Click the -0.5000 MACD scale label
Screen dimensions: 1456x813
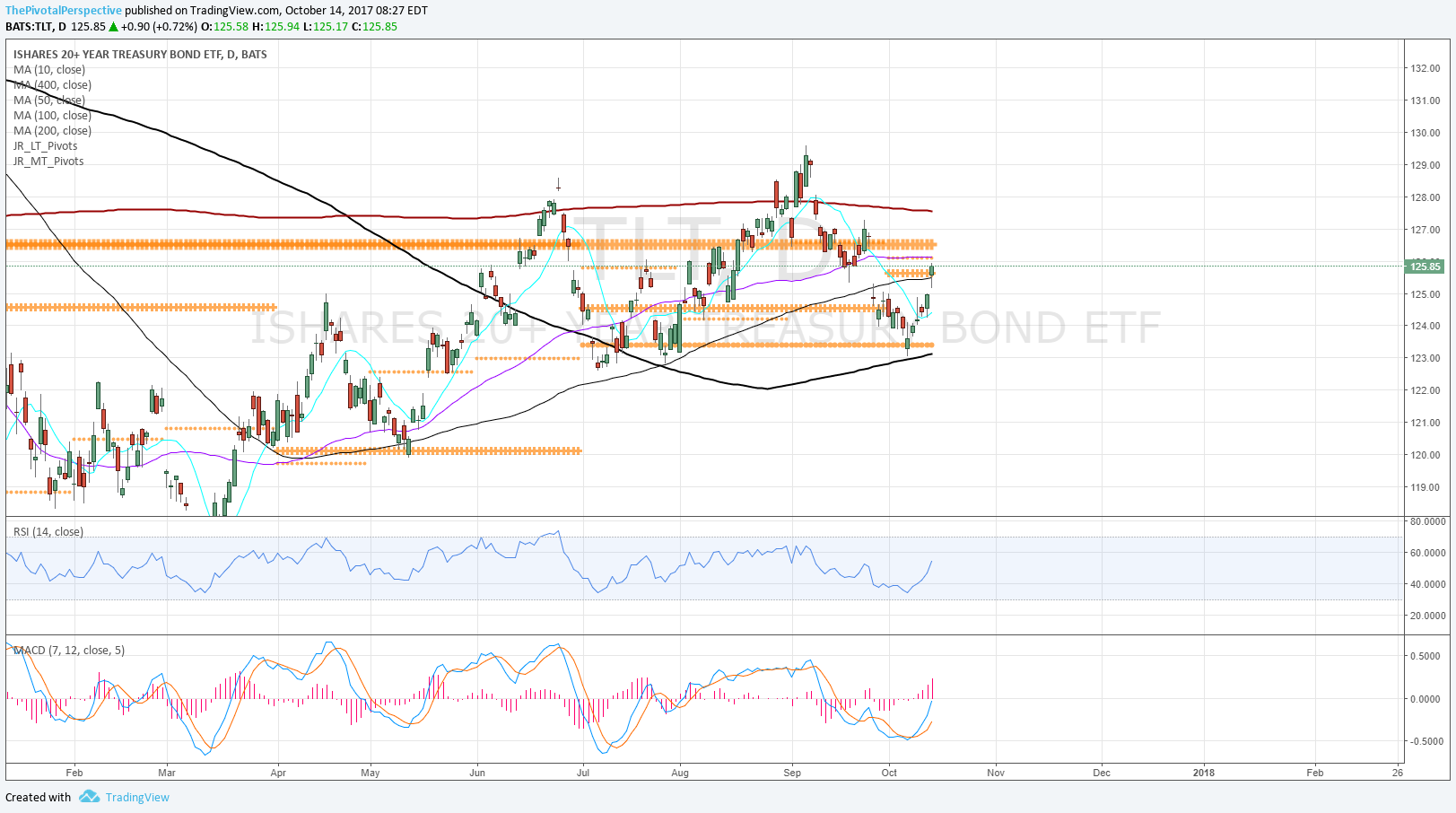[1425, 741]
